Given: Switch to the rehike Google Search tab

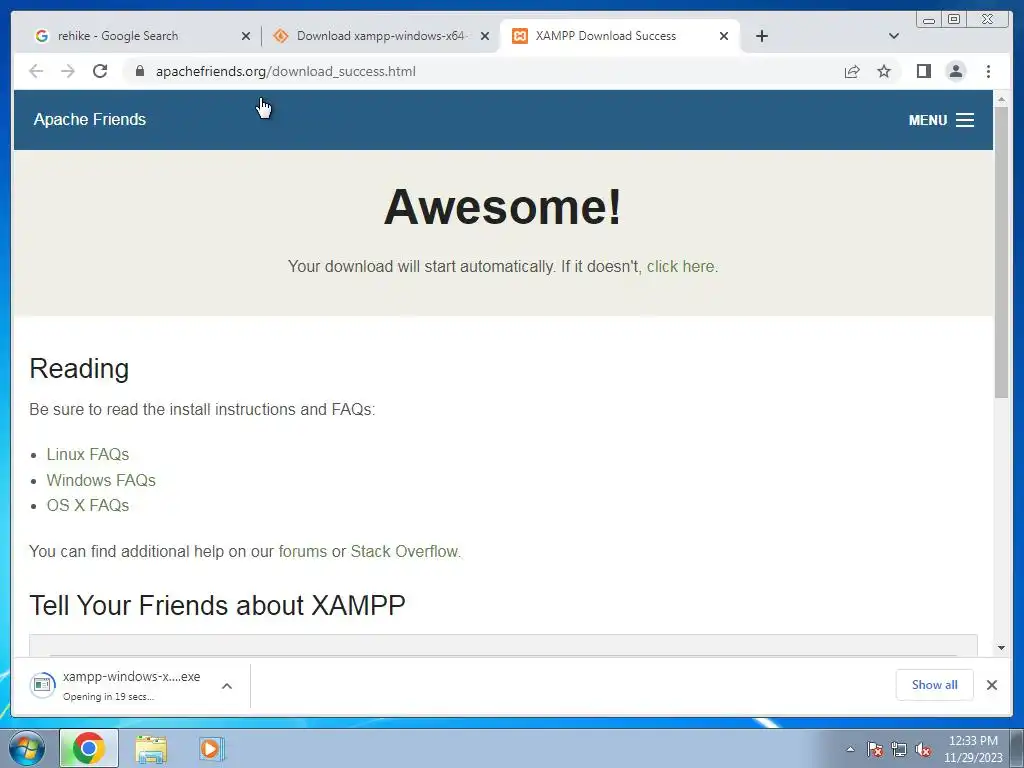Looking at the screenshot, I should pos(141,36).
